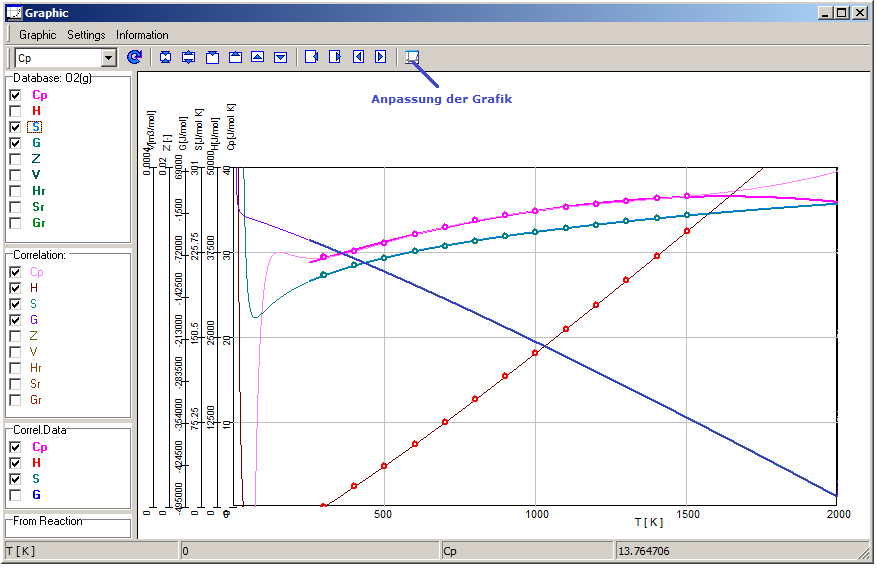Open the Graphic menu
The image size is (877, 568).
(38, 35)
